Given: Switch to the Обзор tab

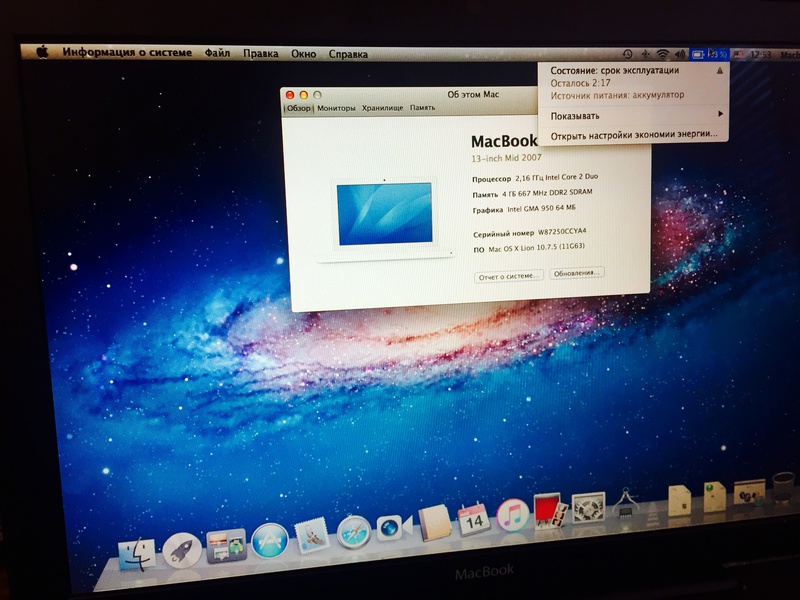Looking at the screenshot, I should (298, 108).
